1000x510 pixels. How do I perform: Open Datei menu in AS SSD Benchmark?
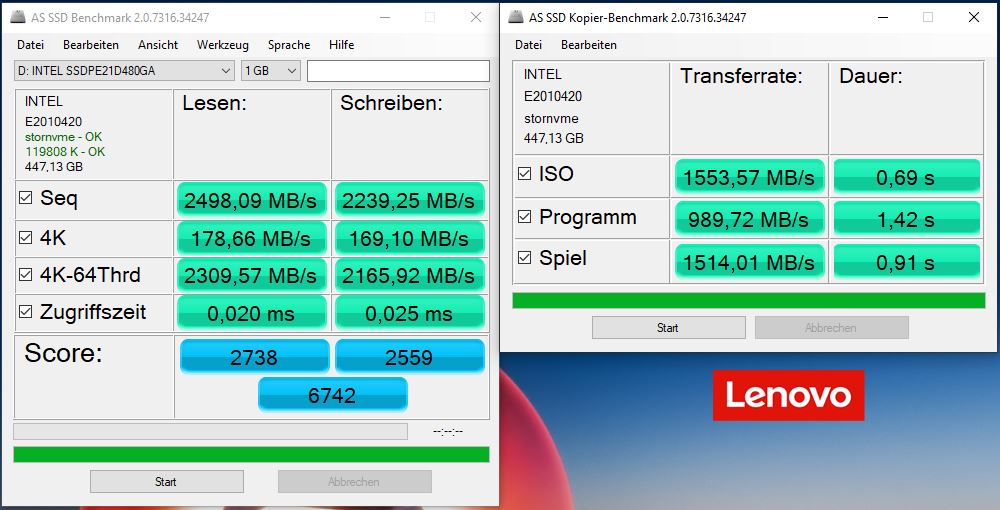point(31,45)
